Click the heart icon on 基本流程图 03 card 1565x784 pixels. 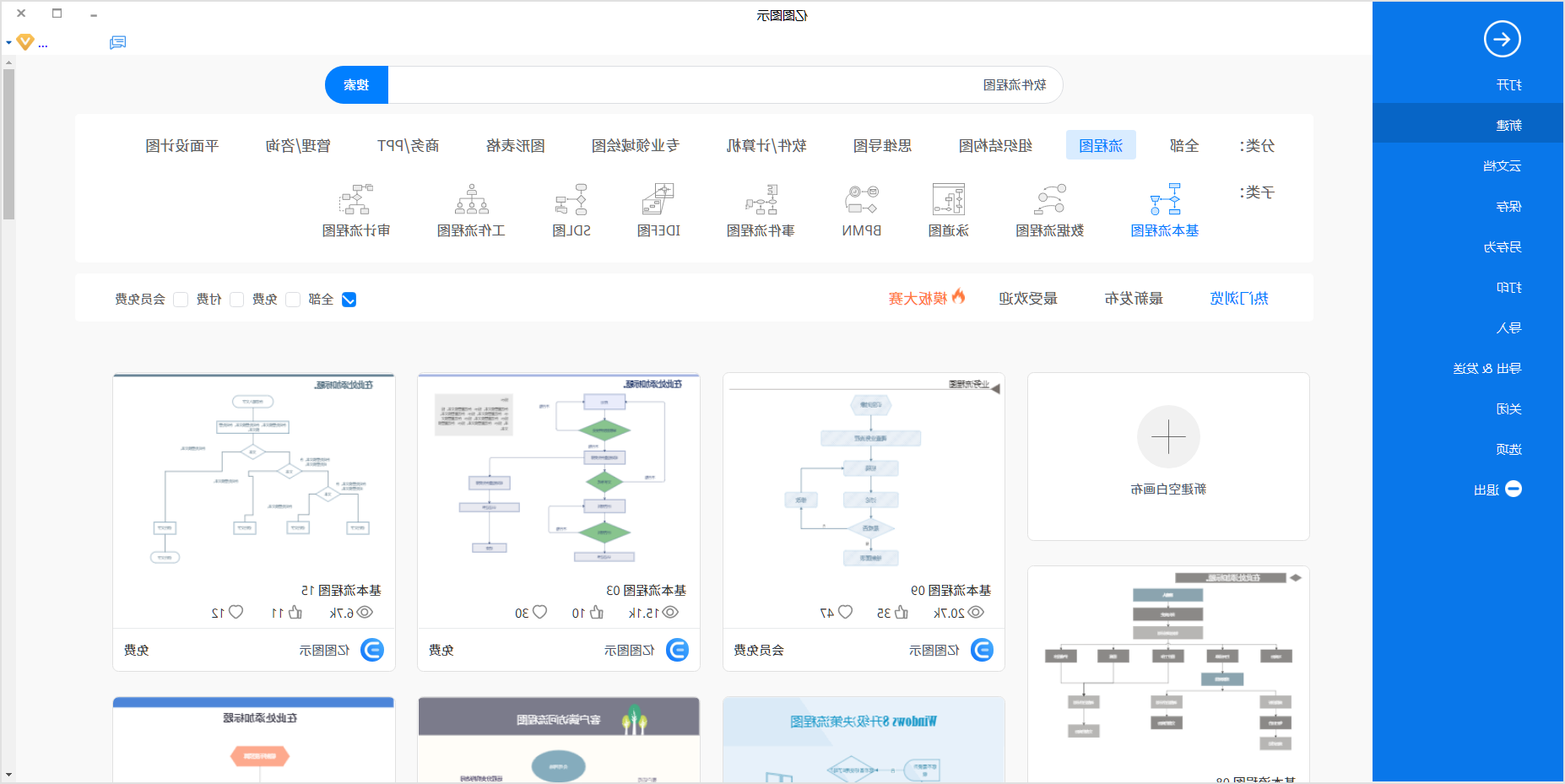[540, 612]
